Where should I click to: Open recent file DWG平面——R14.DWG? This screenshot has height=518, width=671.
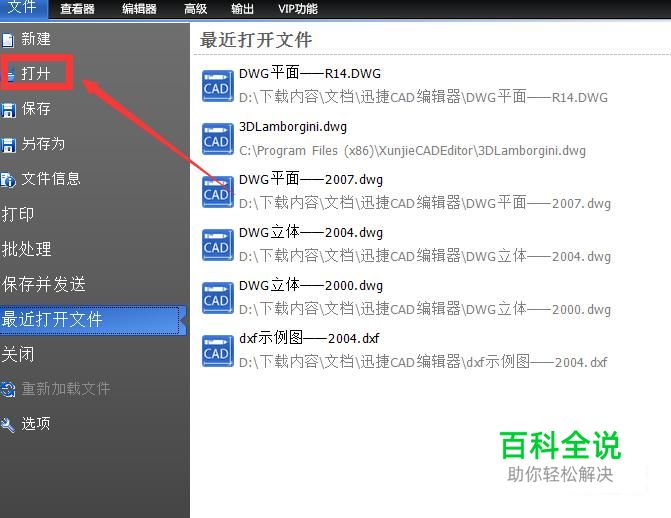pos(310,73)
